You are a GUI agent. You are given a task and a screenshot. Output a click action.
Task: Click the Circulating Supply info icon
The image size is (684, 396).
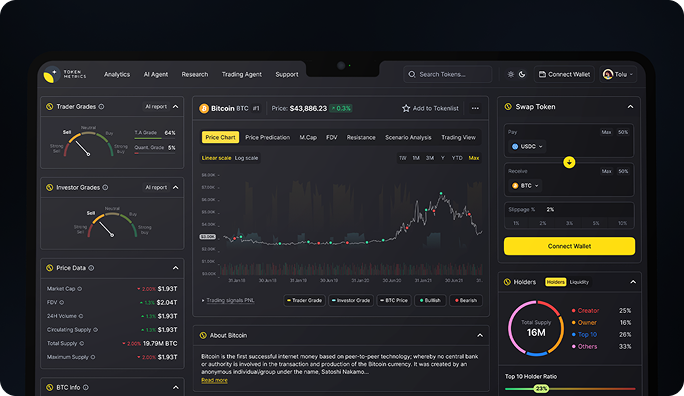96,330
